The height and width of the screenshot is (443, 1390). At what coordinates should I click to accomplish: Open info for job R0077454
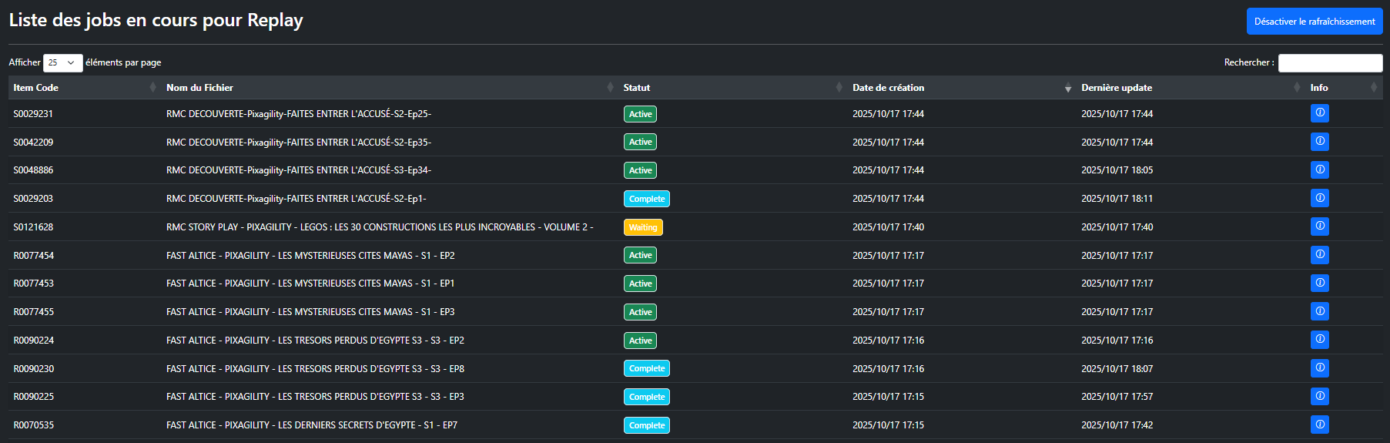click(x=1319, y=255)
